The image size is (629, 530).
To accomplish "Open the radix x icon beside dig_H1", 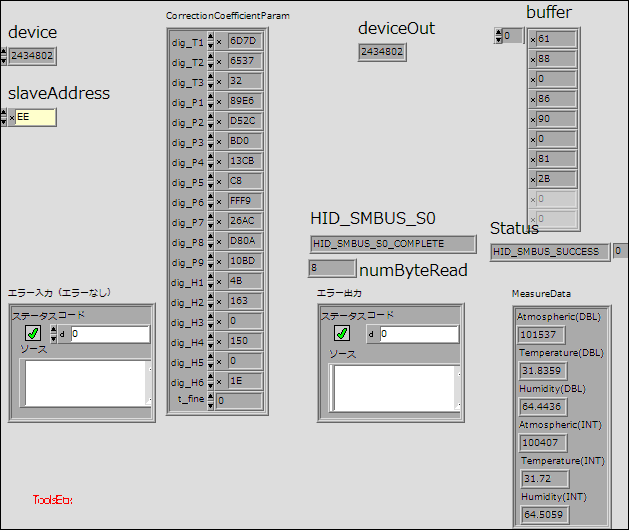I will point(219,282).
